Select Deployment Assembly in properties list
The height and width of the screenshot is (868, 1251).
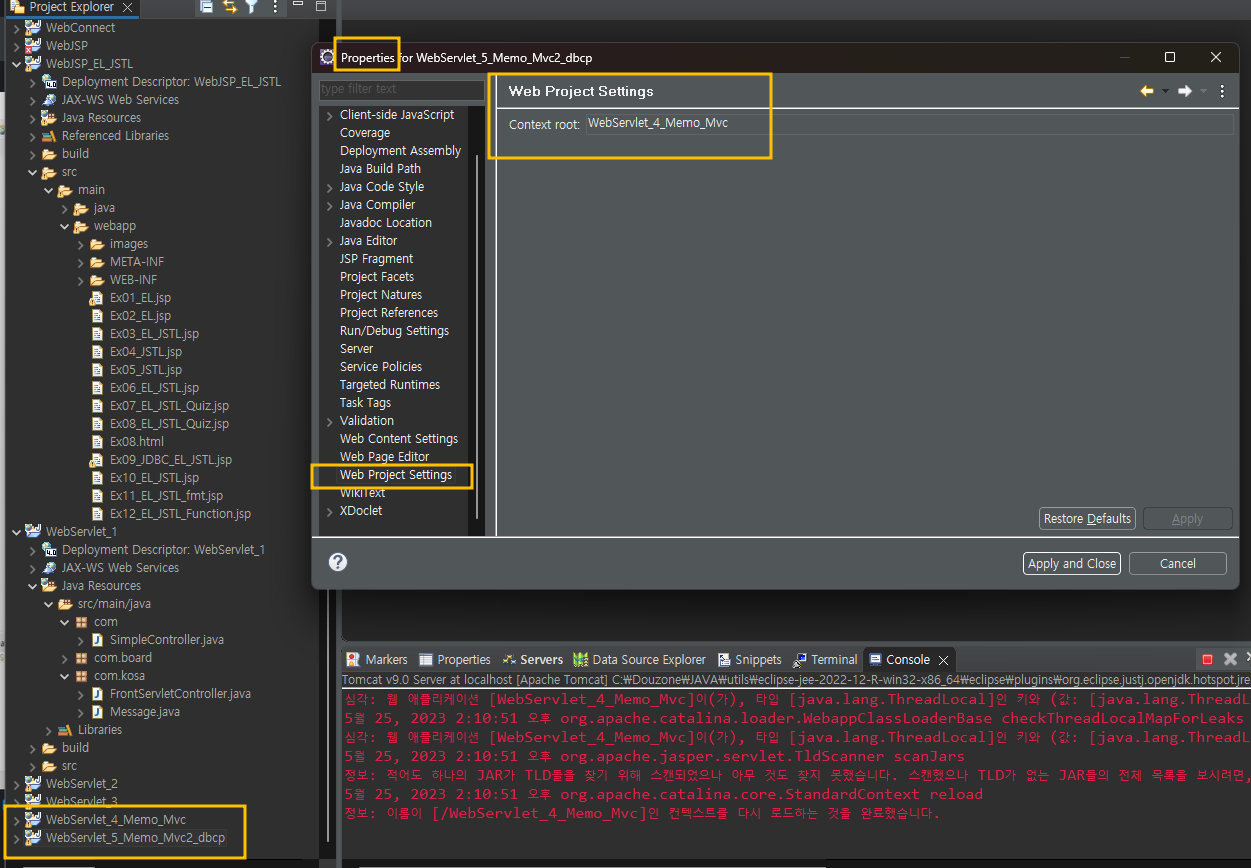pyautogui.click(x=400, y=151)
